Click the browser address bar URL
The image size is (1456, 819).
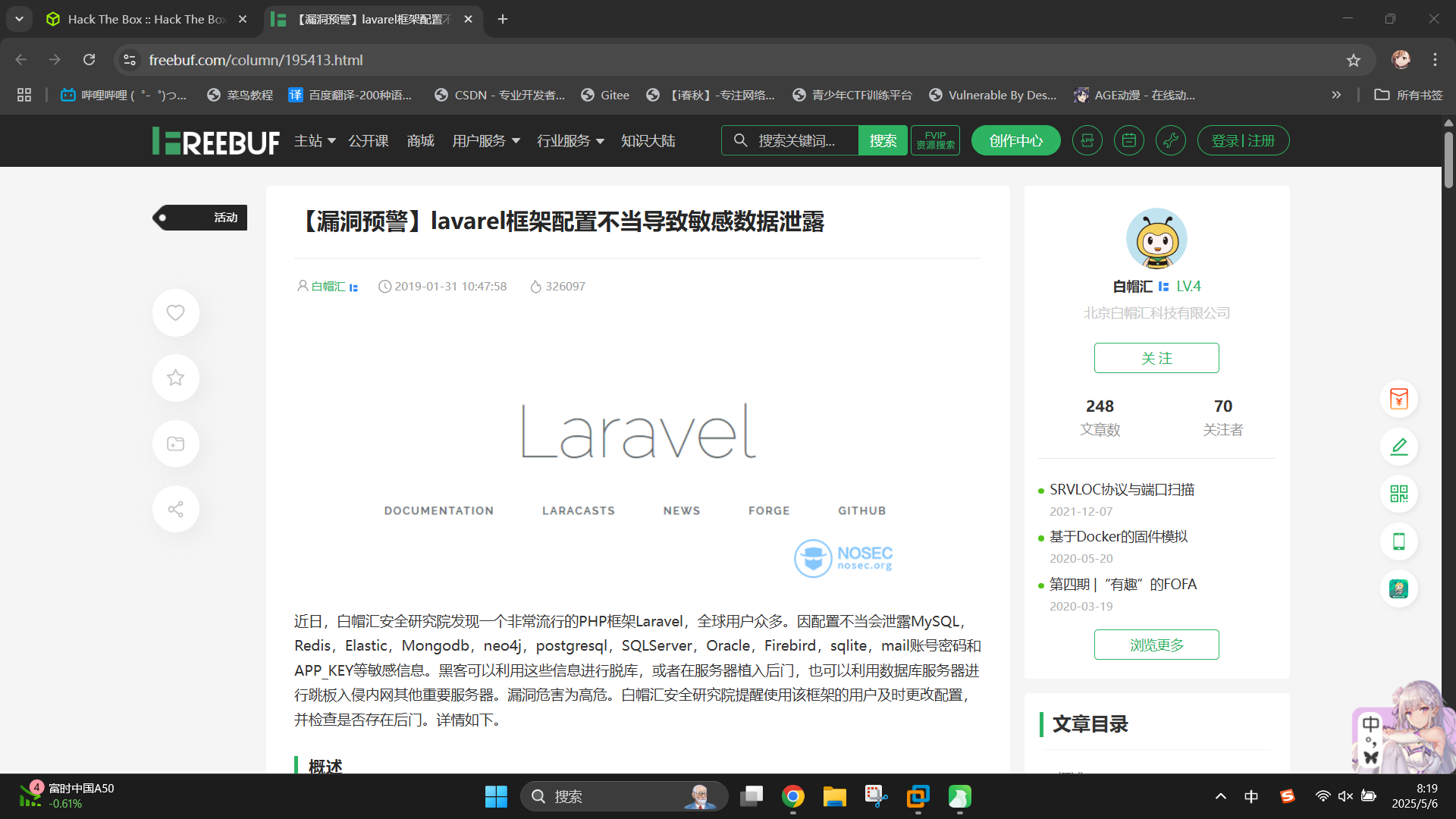[x=256, y=60]
